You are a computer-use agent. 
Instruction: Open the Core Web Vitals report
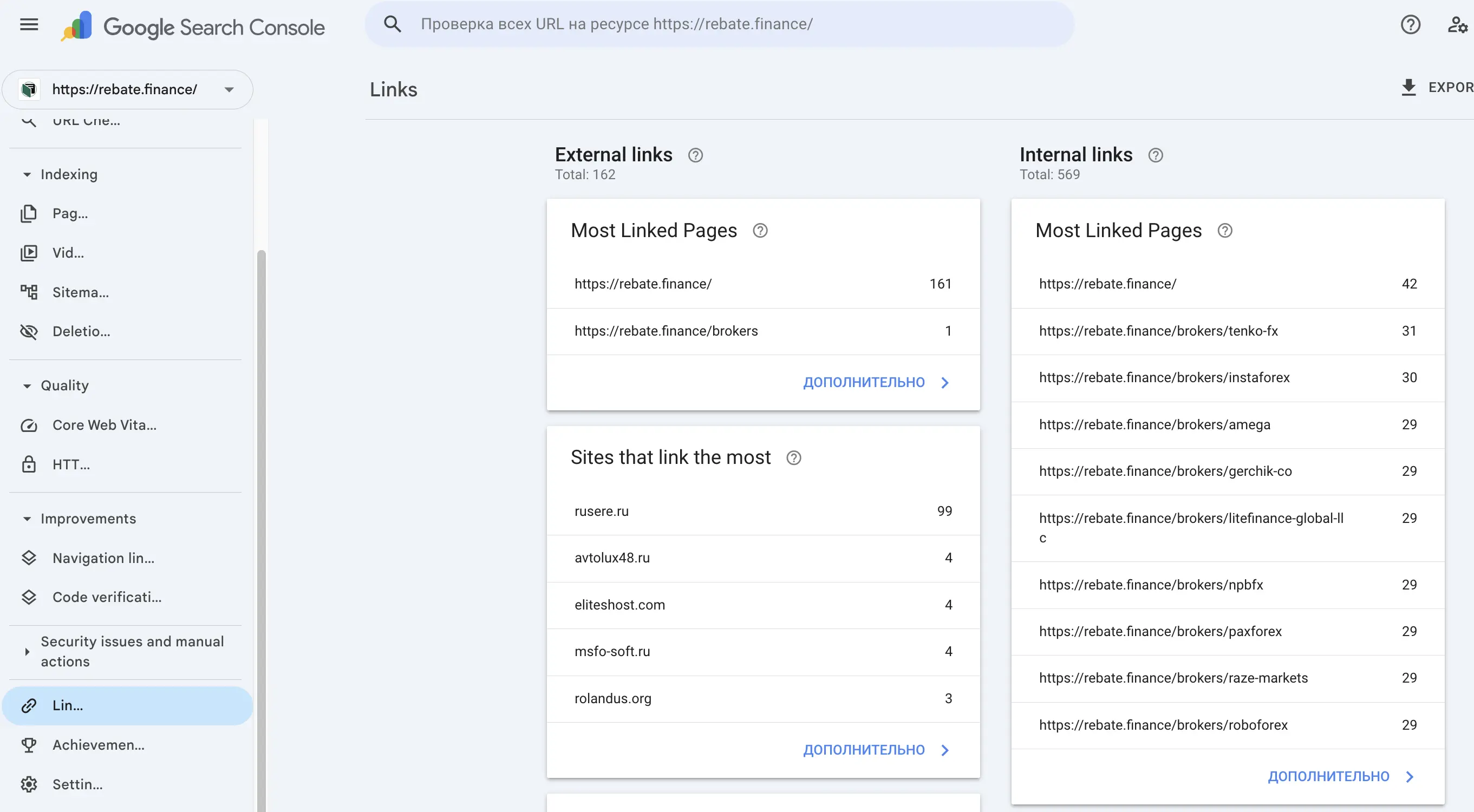pyautogui.click(x=105, y=425)
